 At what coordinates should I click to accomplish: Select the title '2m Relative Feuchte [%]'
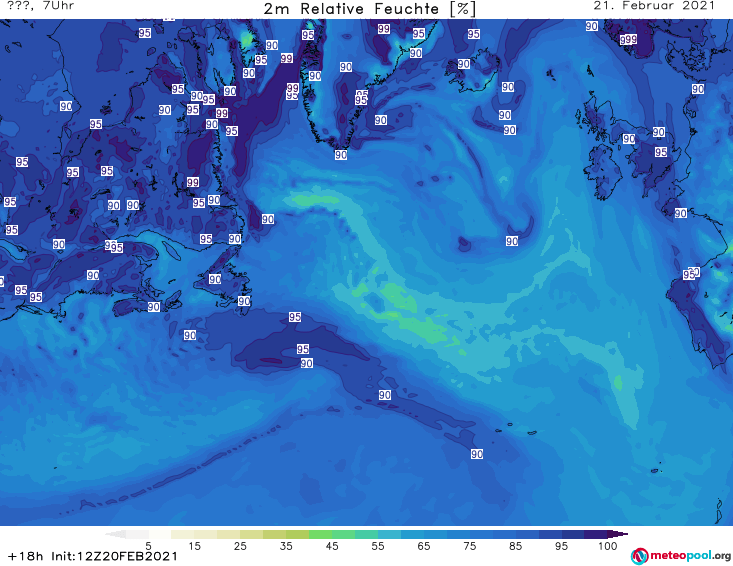point(370,9)
